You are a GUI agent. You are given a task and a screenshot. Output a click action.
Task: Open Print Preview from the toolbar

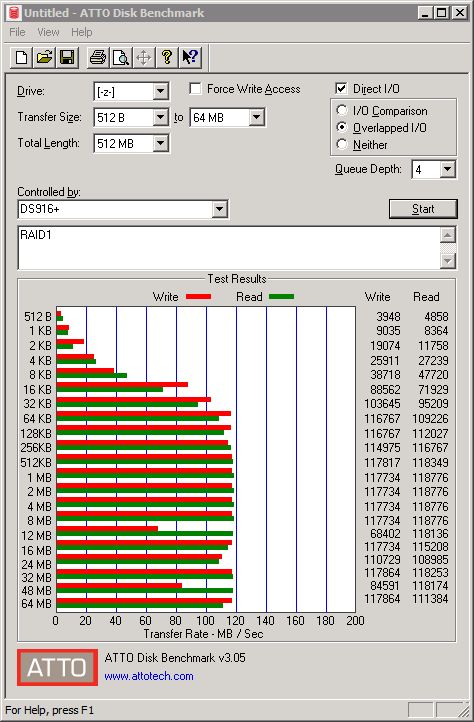121,58
